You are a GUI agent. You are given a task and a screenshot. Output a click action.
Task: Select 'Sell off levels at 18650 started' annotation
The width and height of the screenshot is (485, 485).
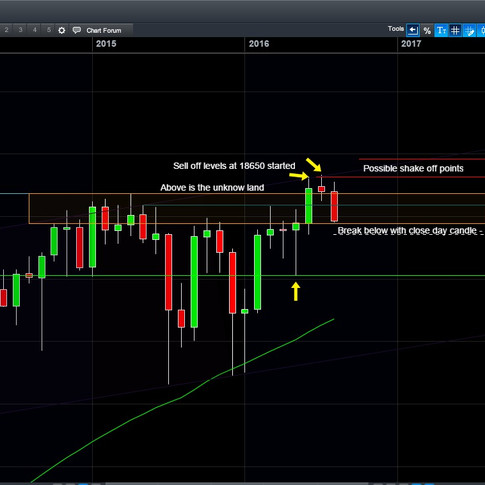pos(234,166)
